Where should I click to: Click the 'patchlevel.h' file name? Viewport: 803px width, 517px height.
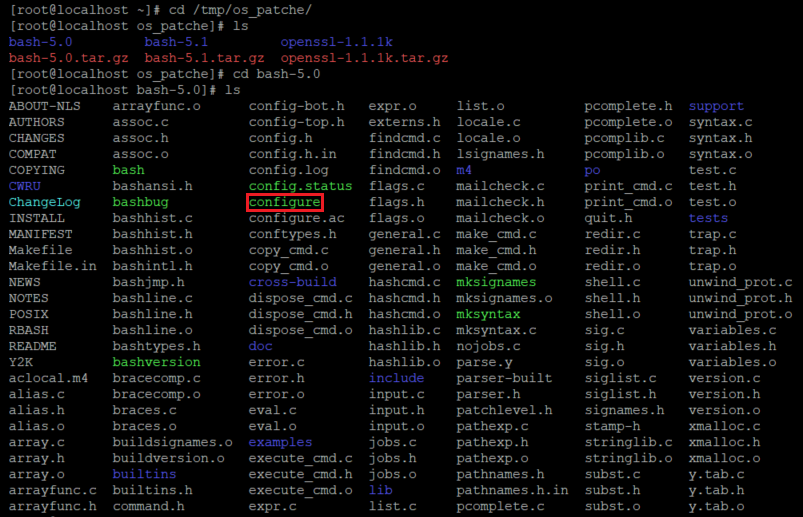504,410
